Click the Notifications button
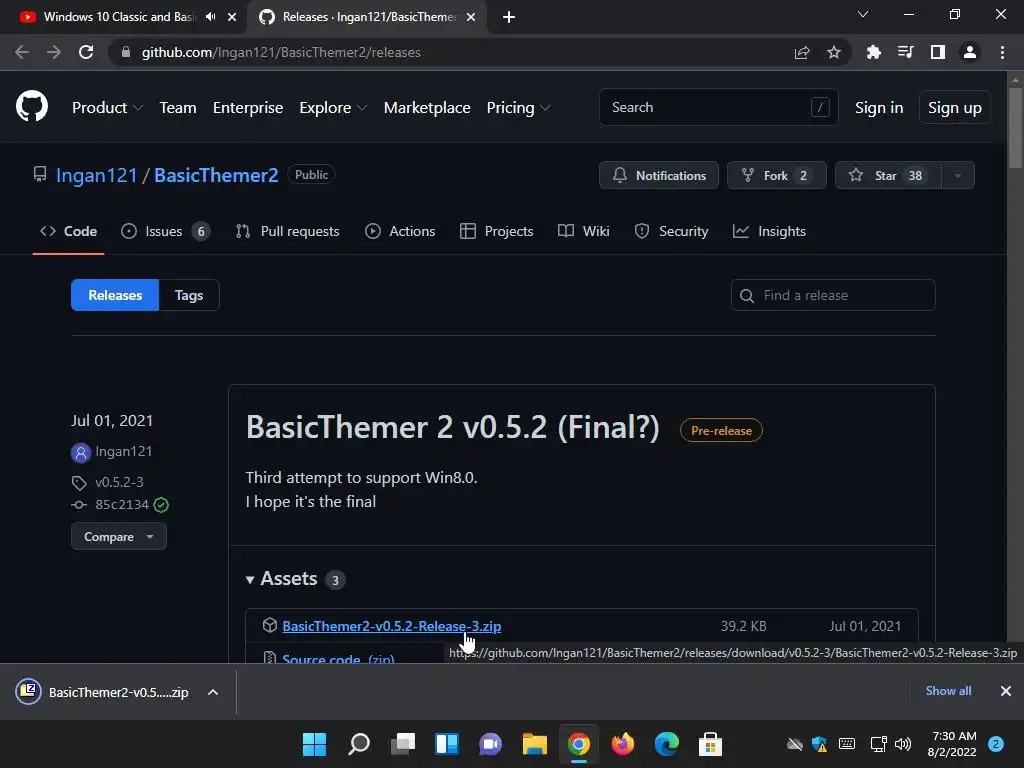The width and height of the screenshot is (1024, 768). tap(658, 175)
